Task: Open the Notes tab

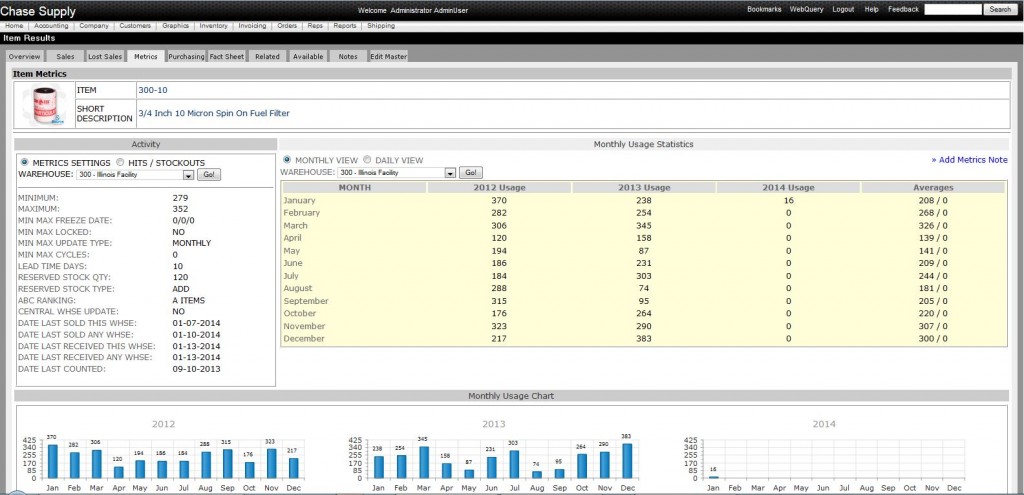Action: (348, 57)
